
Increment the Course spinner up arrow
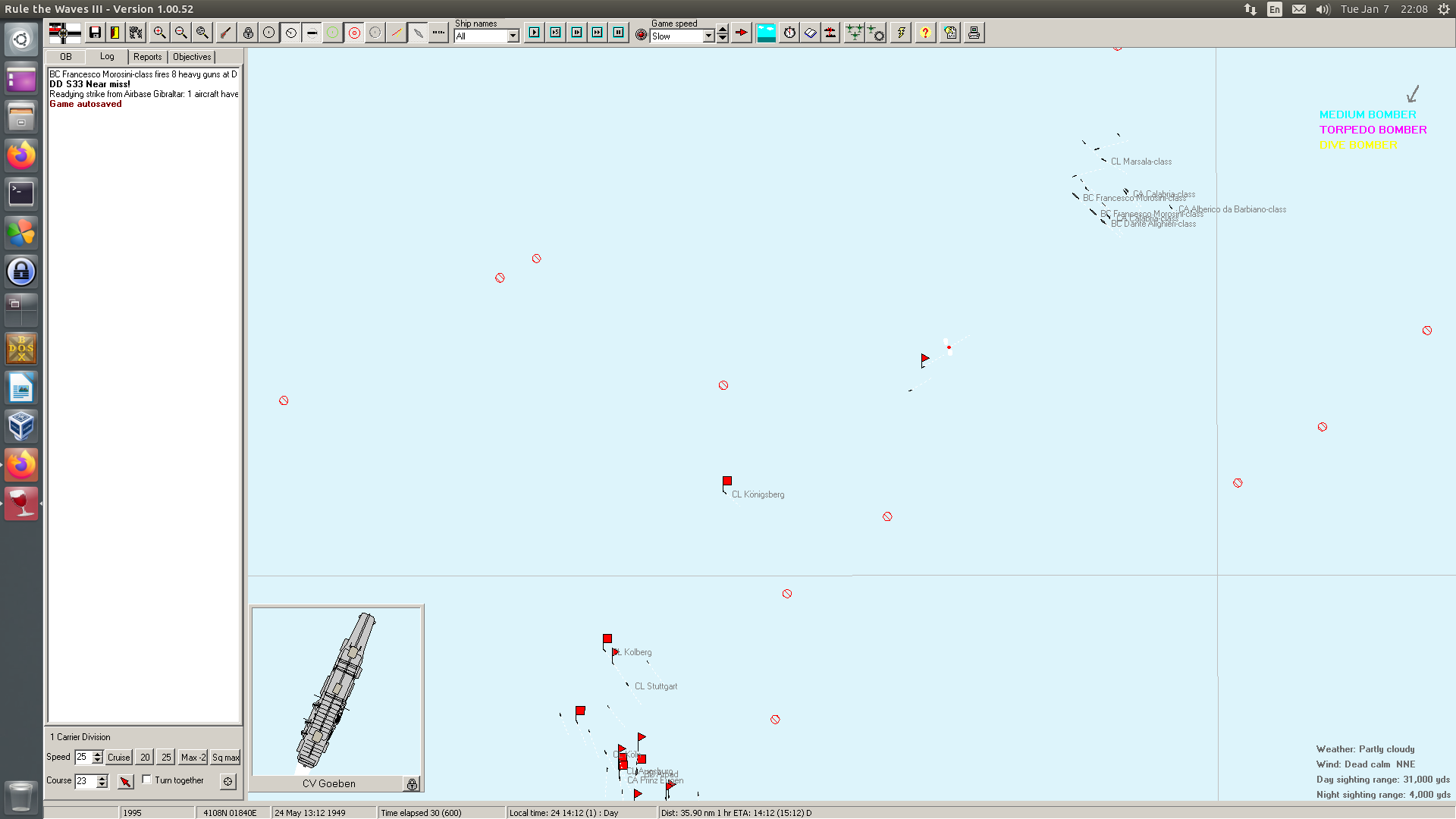click(102, 777)
